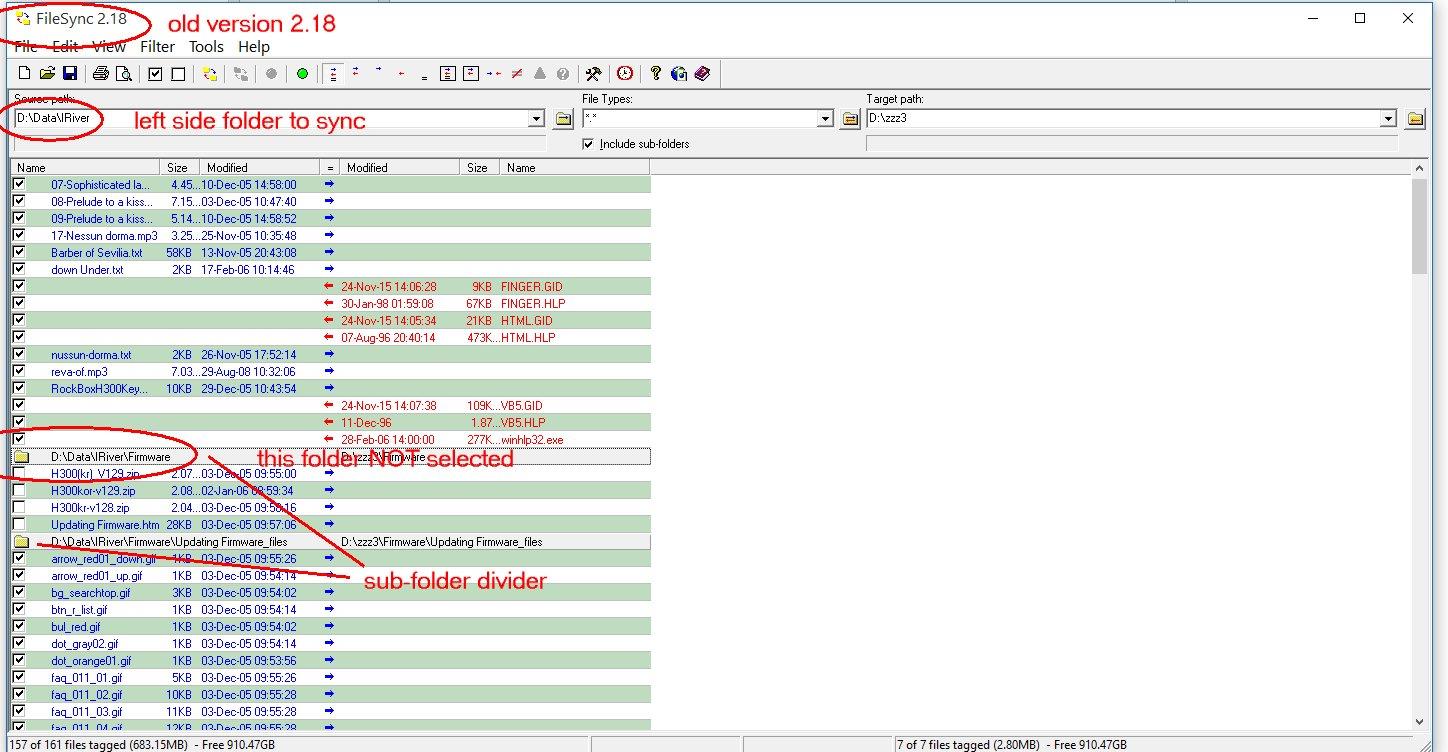Image resolution: width=1448 pixels, height=752 pixels.
Task: Expand the Source path dropdown arrow
Action: click(538, 119)
